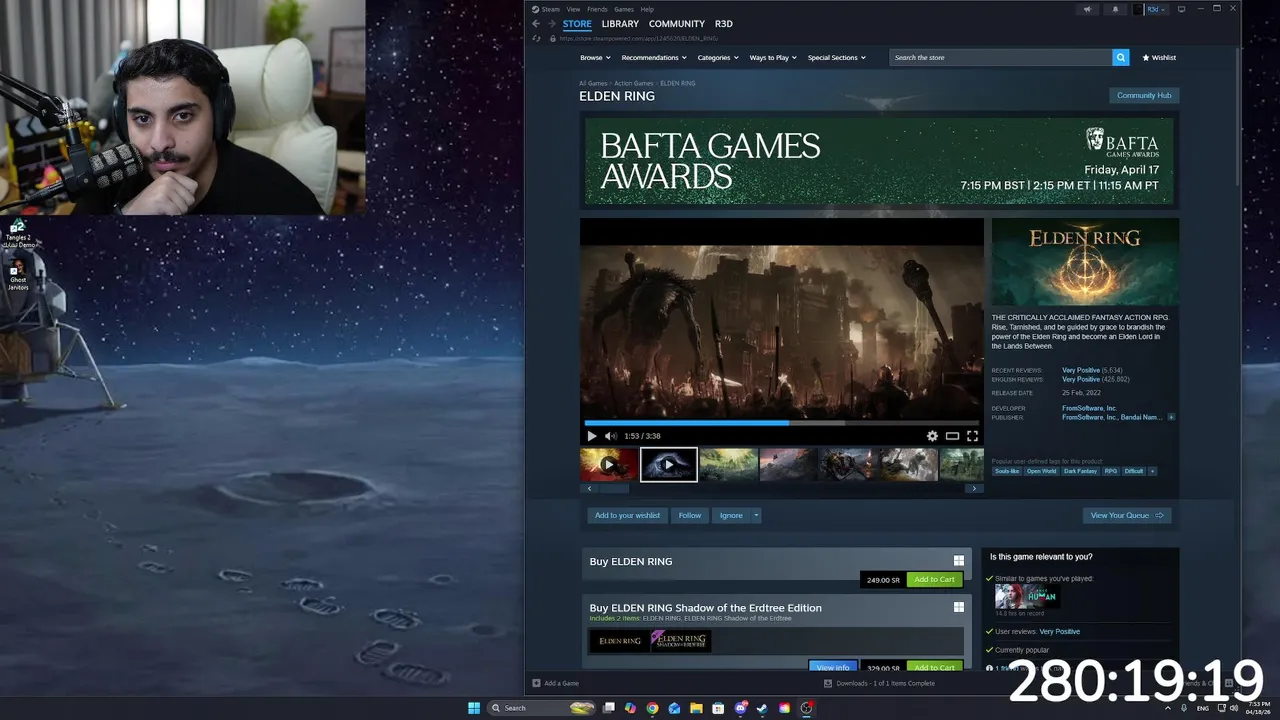The image size is (1280, 720).
Task: Switch to Big Picture mode monitor icon
Action: pos(1181,9)
